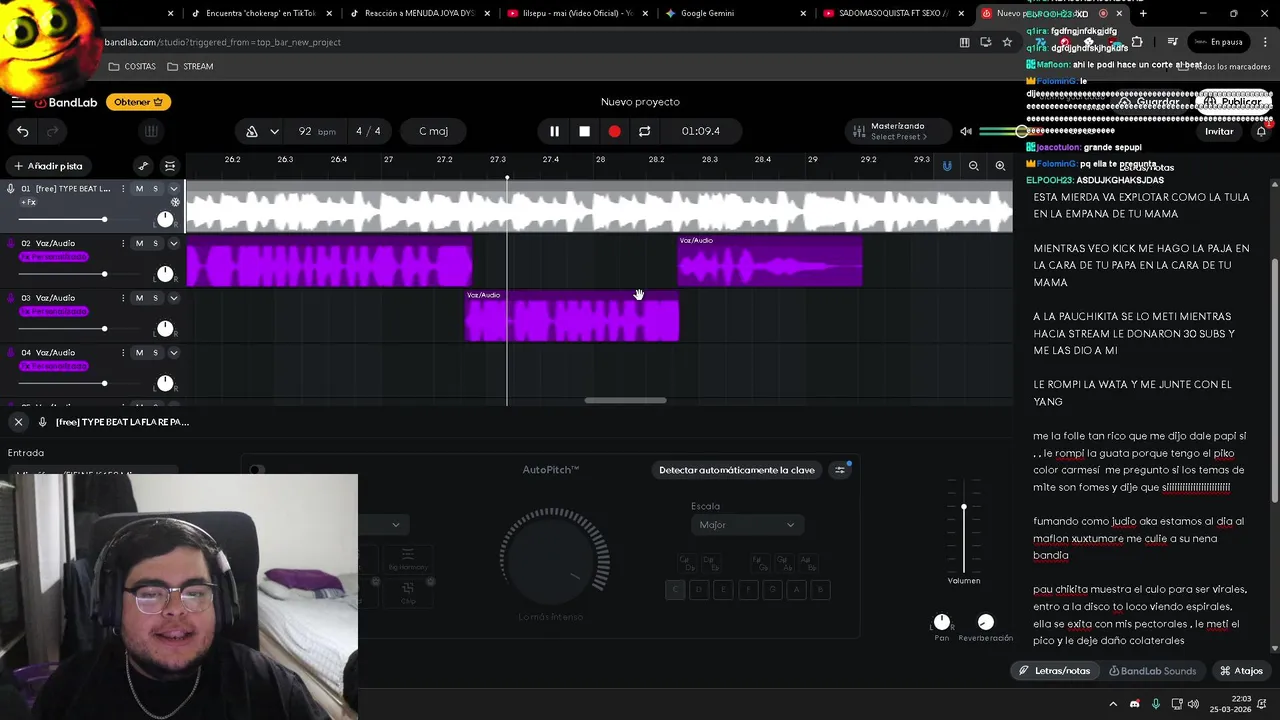The image size is (1280, 720).
Task: Open AutoPitch settings sliders icon
Action: tap(840, 470)
